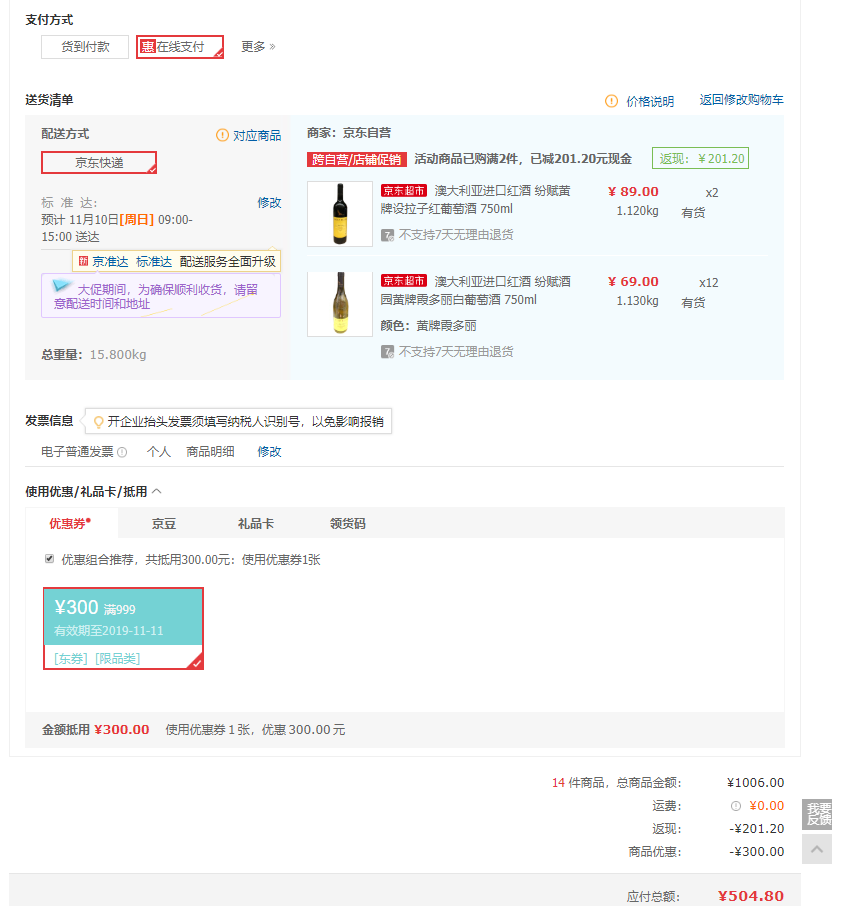
Task: Click the 价格说明 info icon
Action: pos(611,101)
